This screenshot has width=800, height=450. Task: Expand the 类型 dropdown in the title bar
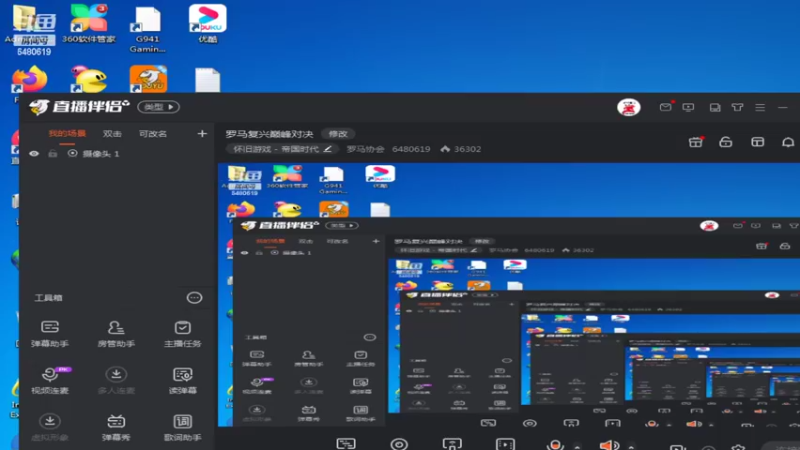coord(159,107)
